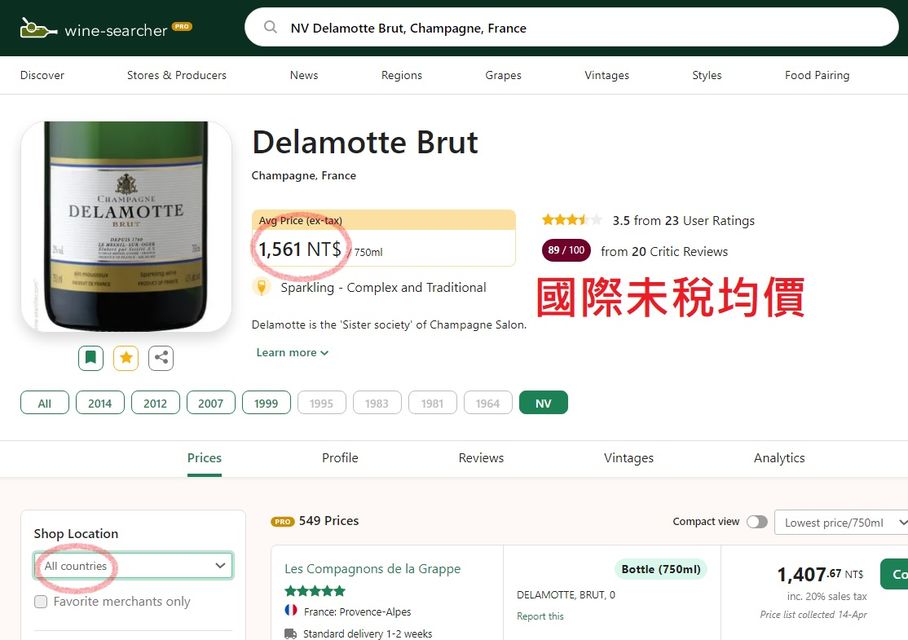Image resolution: width=908 pixels, height=640 pixels.
Task: Click the delivery truck icon
Action: (291, 634)
